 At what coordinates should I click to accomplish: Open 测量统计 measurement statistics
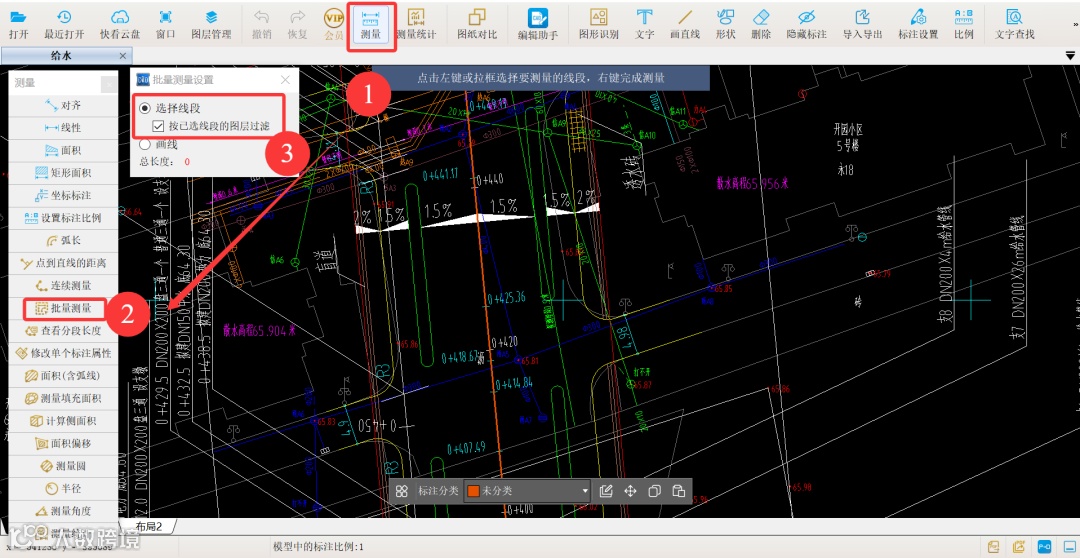[416, 24]
